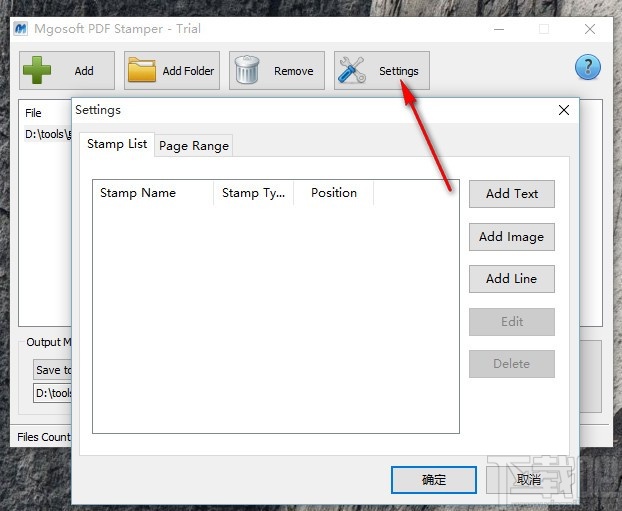Confirm settings with the 确定 button
The image size is (622, 511).
[434, 480]
